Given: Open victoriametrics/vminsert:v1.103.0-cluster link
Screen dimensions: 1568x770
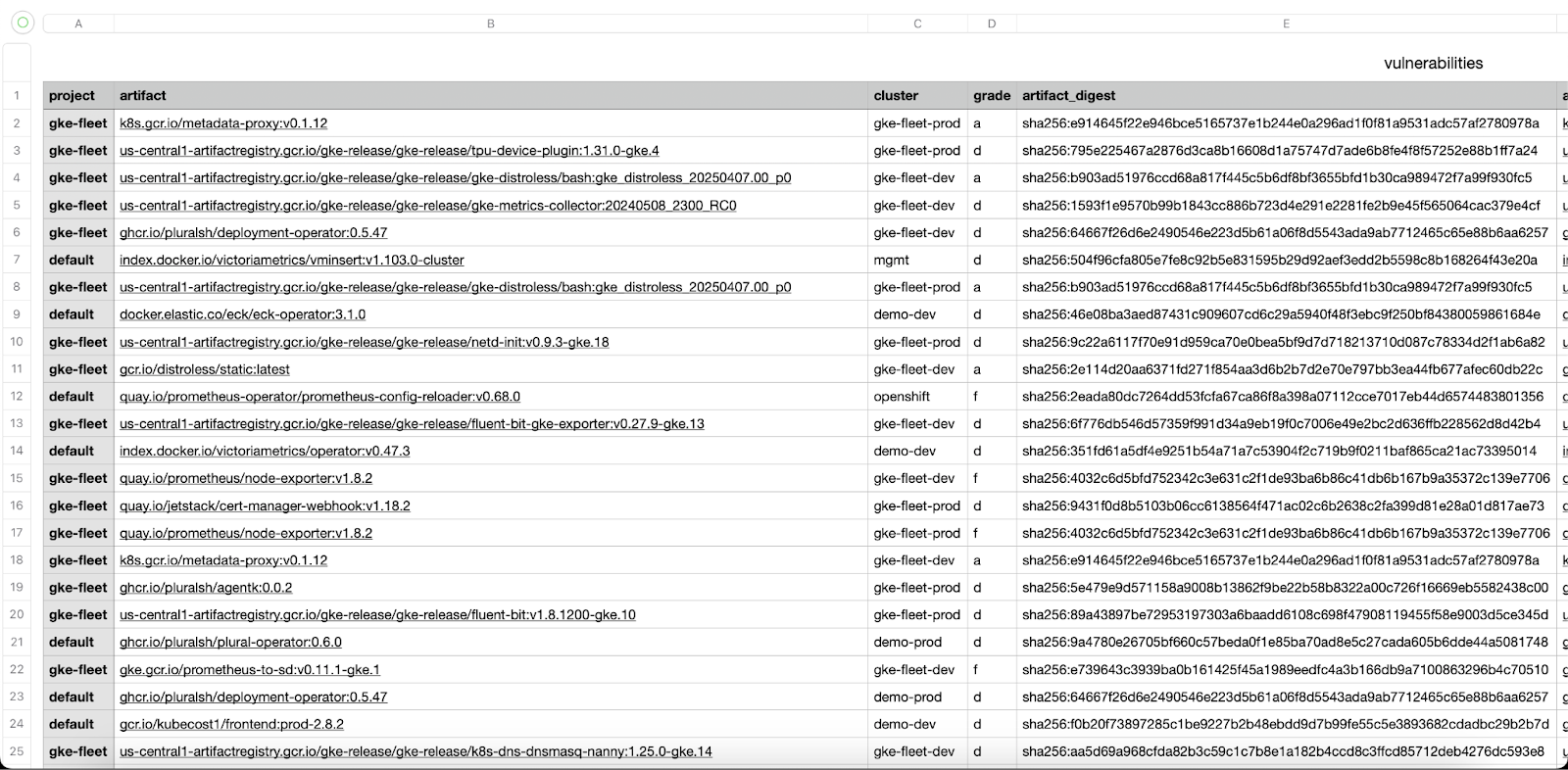Looking at the screenshot, I should 292,261.
